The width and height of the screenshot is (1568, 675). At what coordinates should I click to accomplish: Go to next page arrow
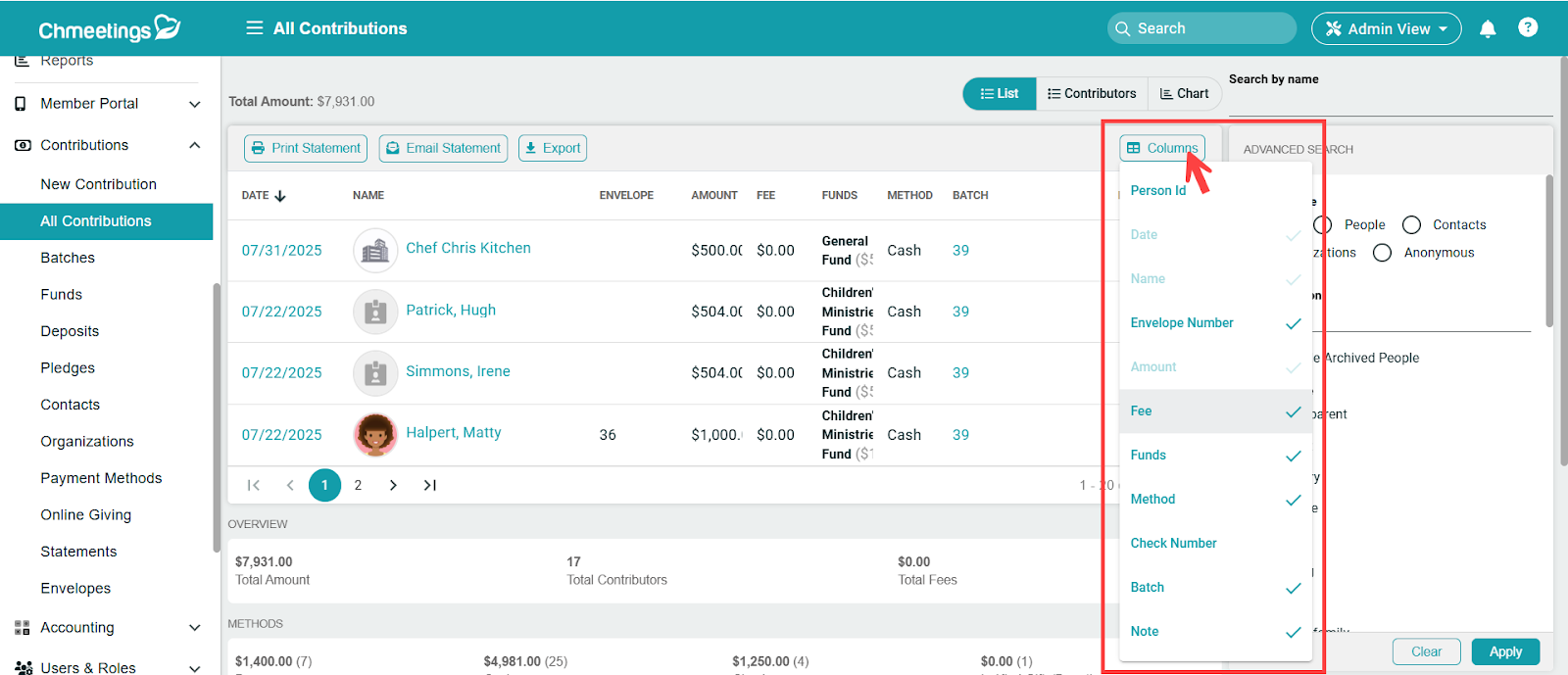coord(393,485)
